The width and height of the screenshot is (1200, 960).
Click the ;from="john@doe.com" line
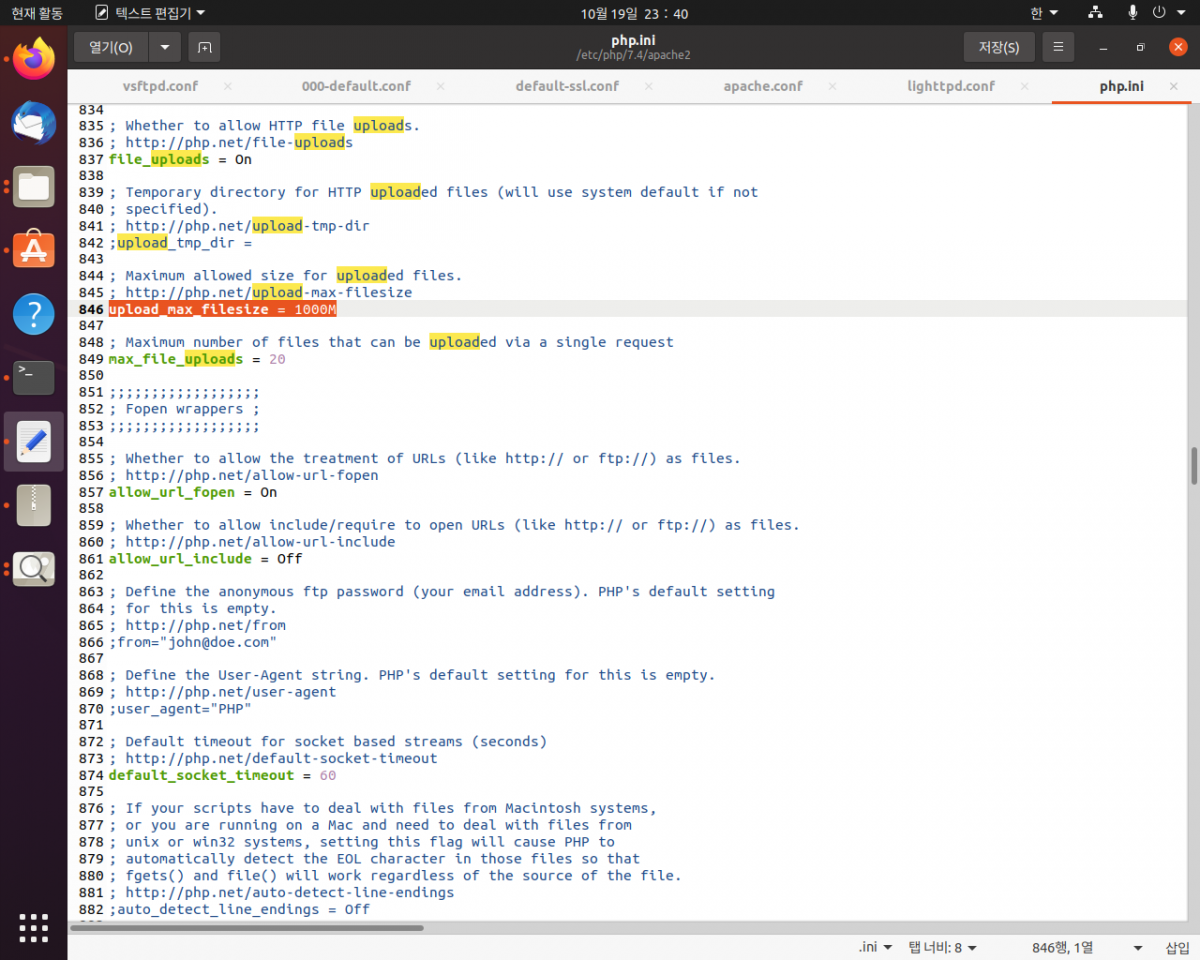point(193,642)
